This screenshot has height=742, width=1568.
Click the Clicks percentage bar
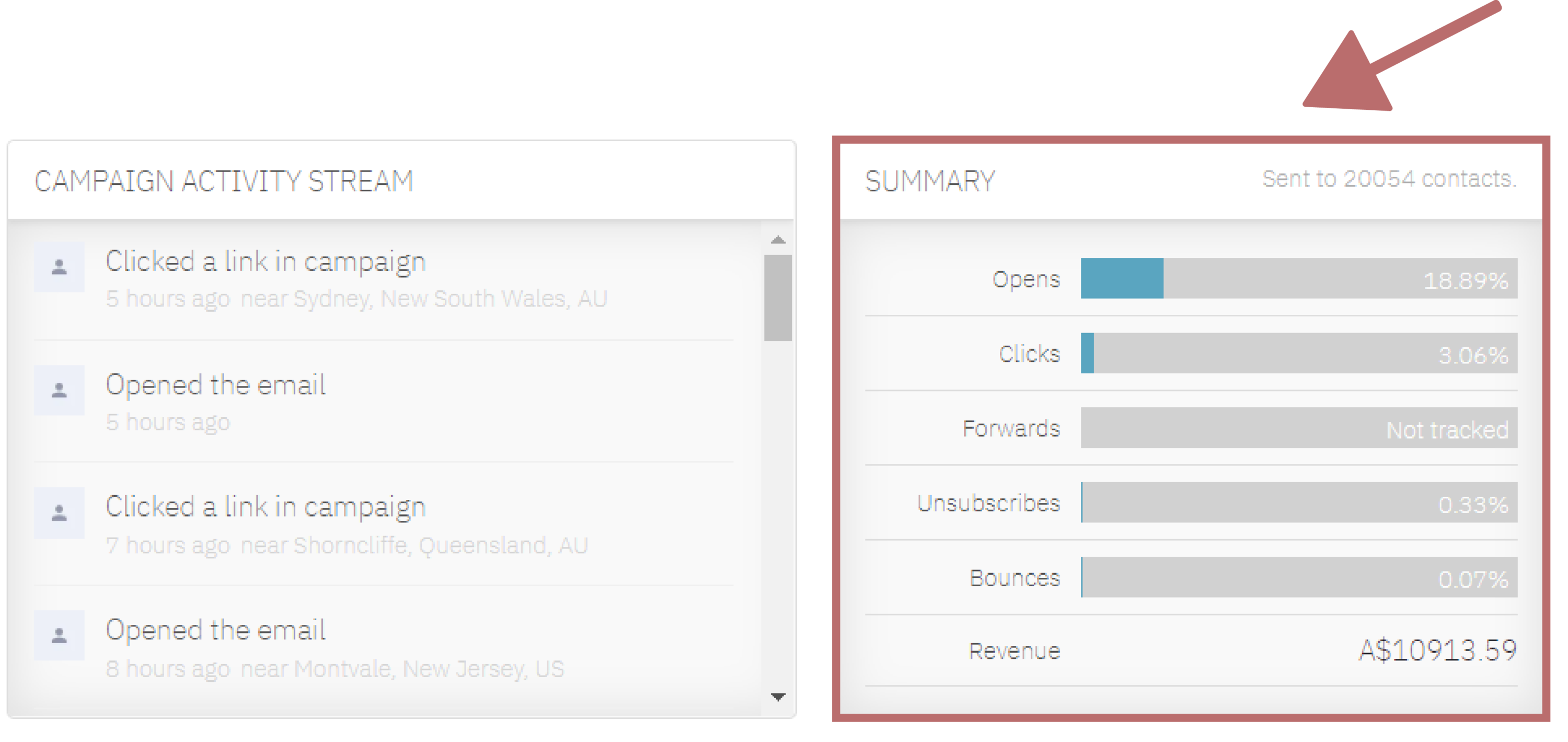(x=1298, y=353)
